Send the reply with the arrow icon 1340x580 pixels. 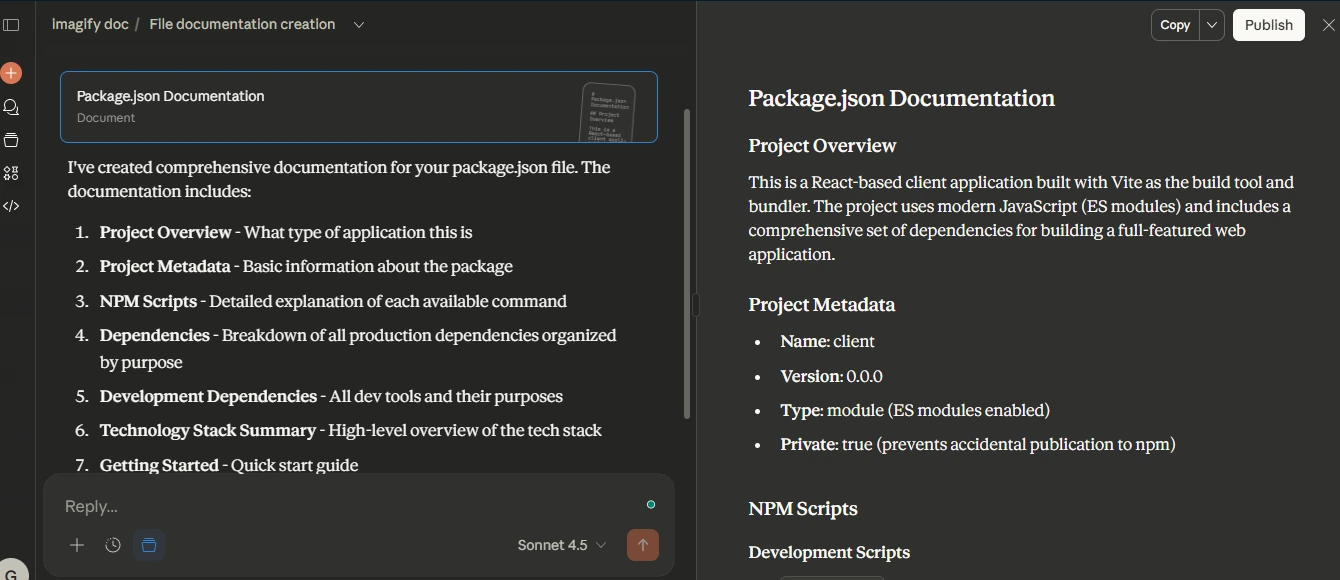pos(643,545)
